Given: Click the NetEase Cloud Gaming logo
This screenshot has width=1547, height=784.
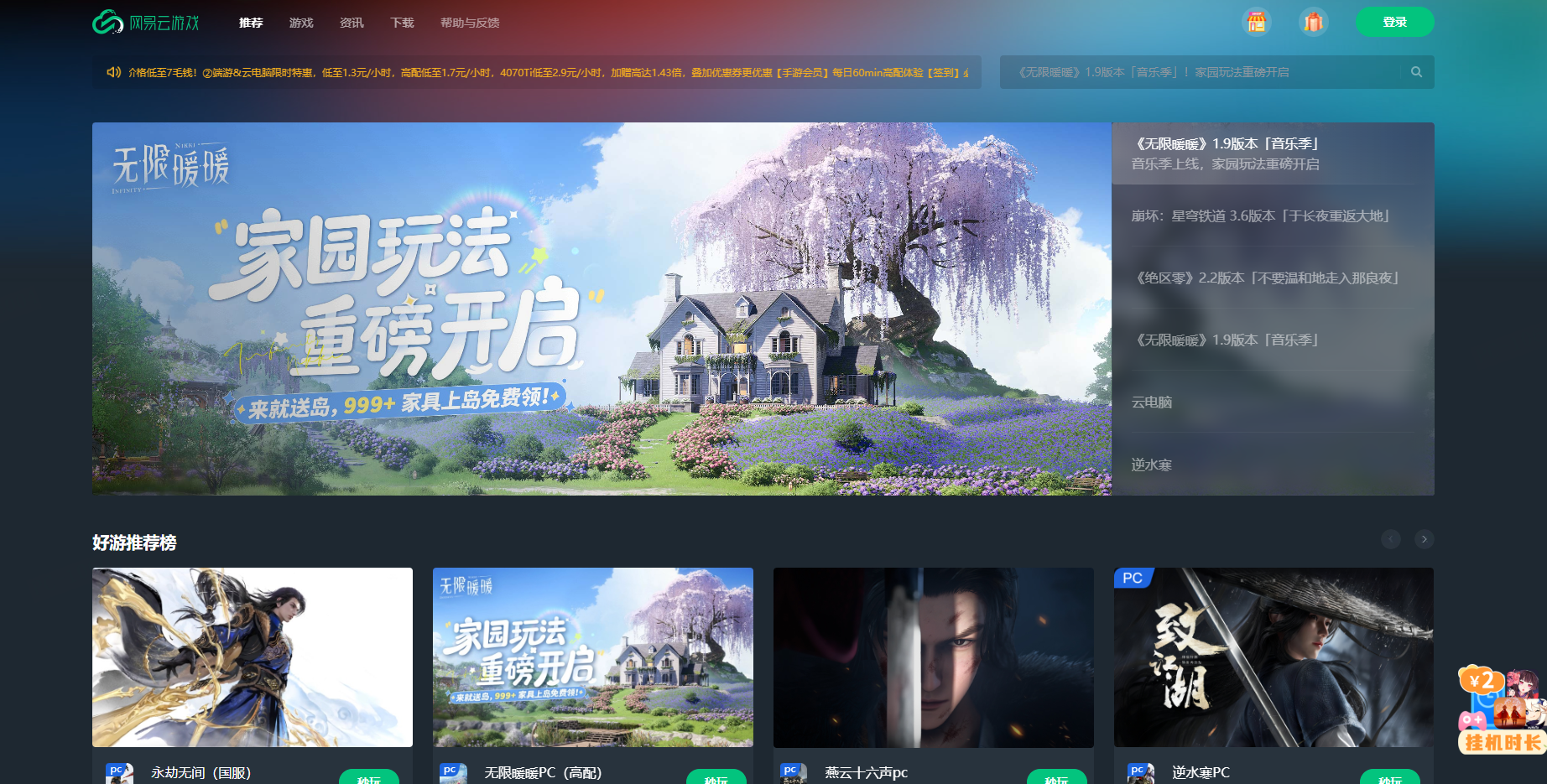Looking at the screenshot, I should (x=146, y=23).
